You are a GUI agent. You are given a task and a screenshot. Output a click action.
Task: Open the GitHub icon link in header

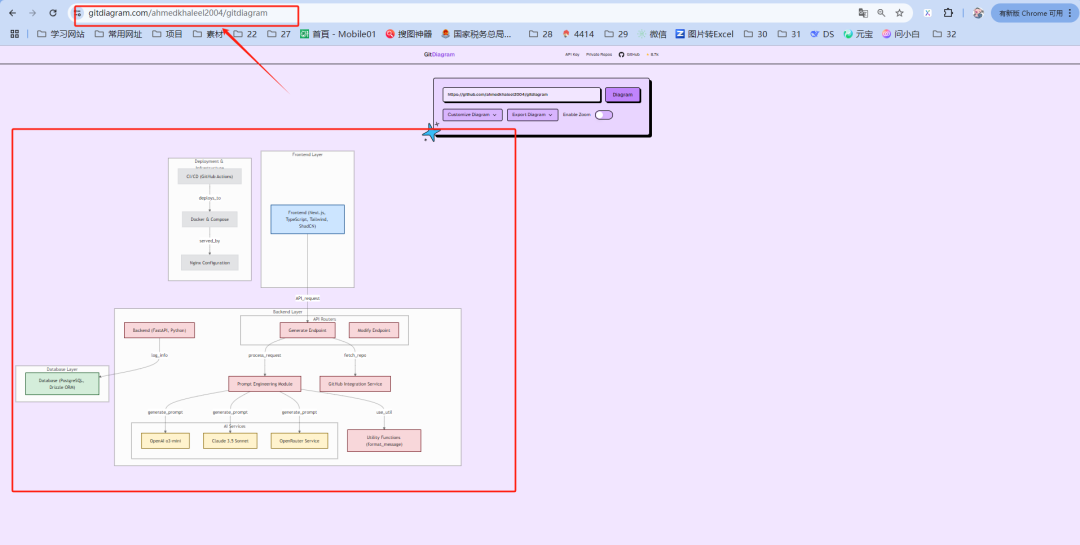(x=621, y=54)
